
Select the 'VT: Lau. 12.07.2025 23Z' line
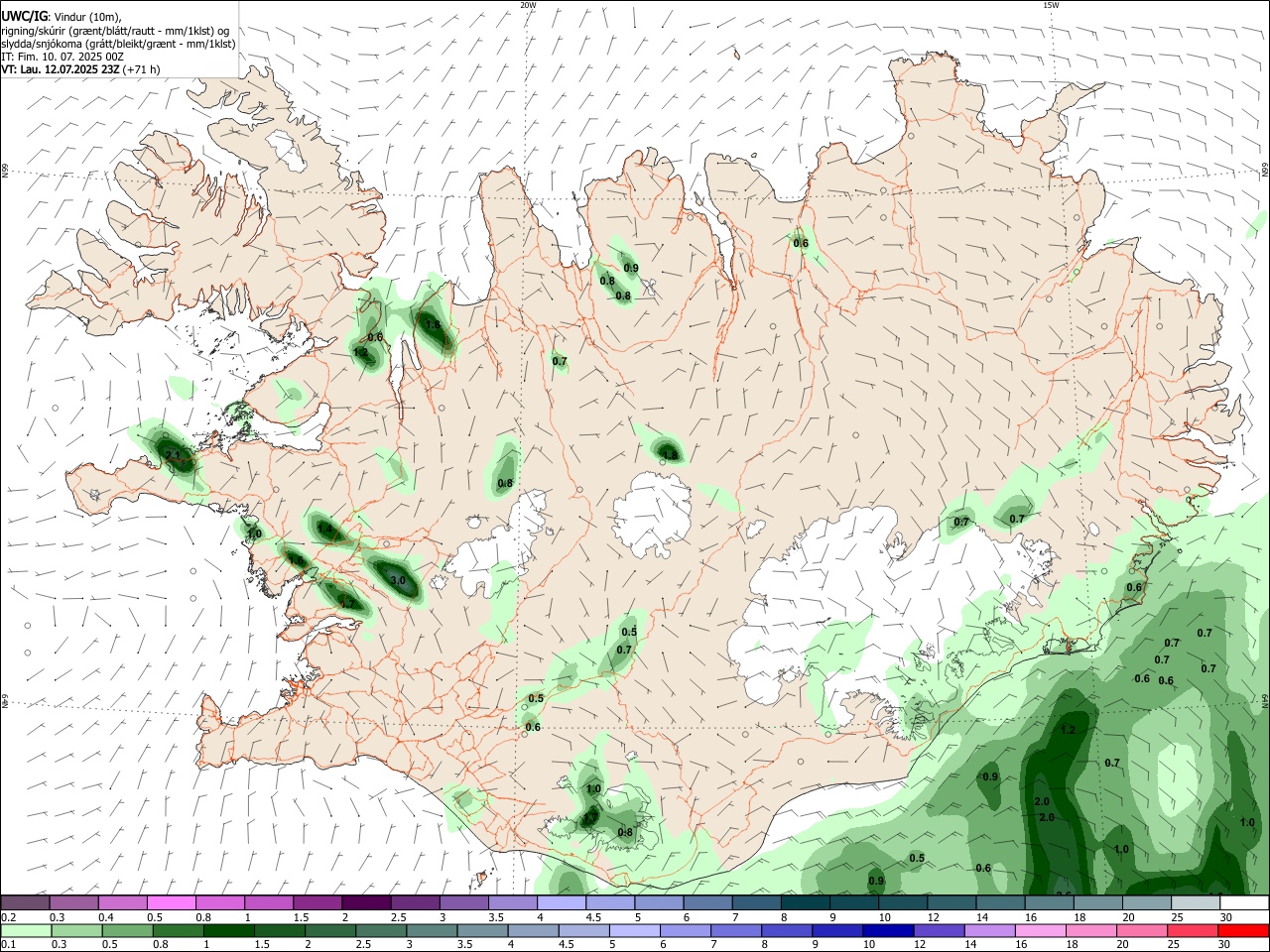tap(59, 69)
